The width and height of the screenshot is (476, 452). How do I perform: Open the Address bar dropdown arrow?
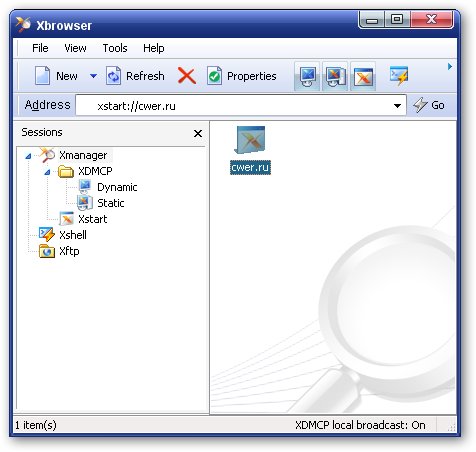397,106
